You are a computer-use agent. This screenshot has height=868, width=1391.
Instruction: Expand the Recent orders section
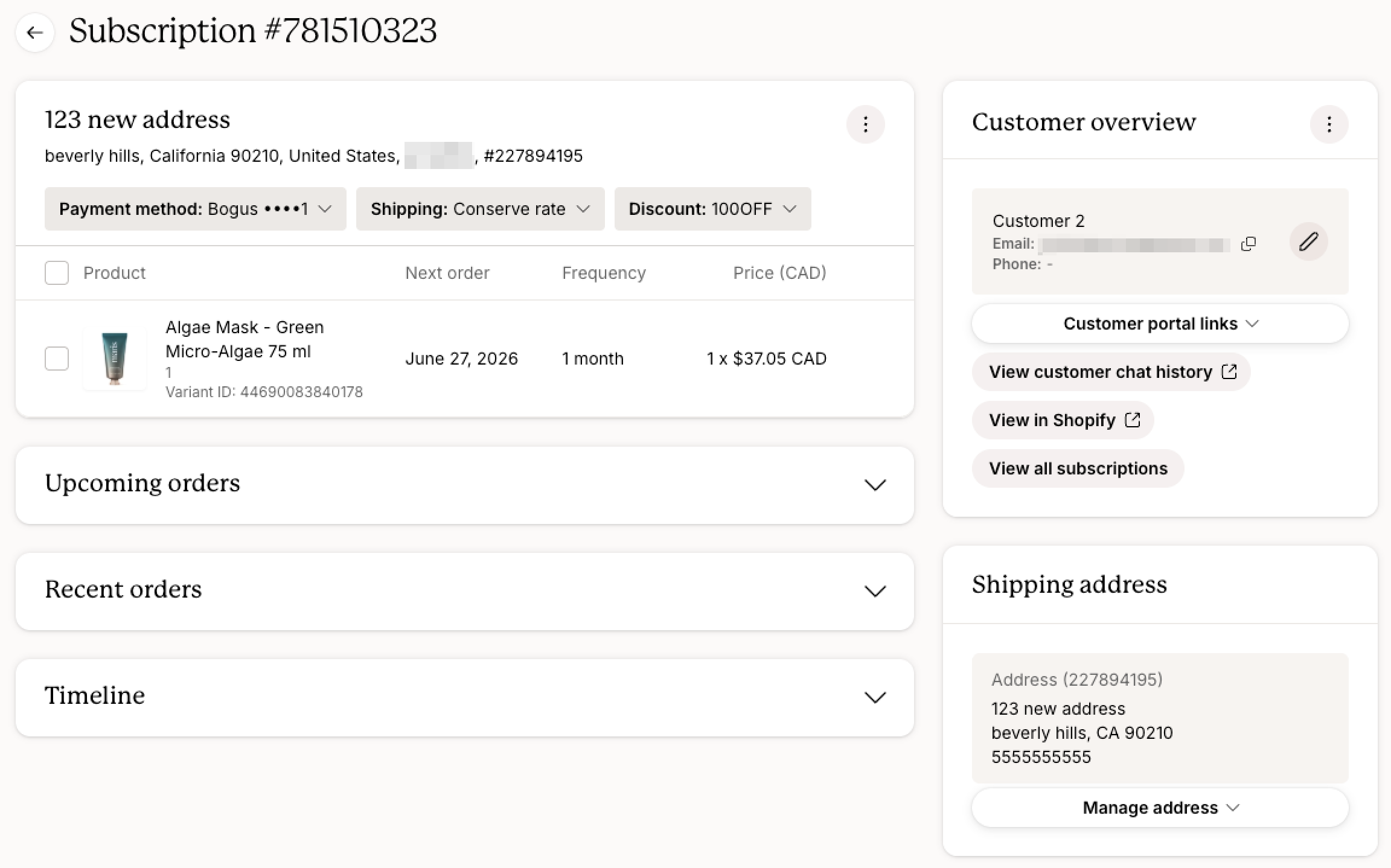coord(465,591)
